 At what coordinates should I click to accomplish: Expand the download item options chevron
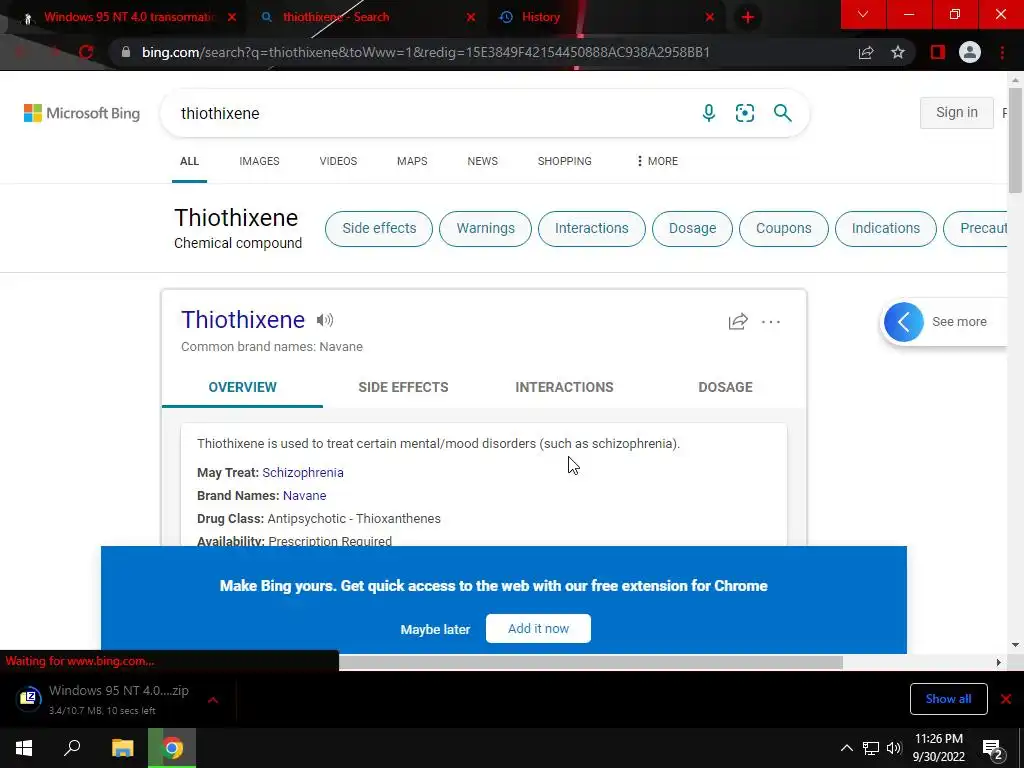(212, 699)
